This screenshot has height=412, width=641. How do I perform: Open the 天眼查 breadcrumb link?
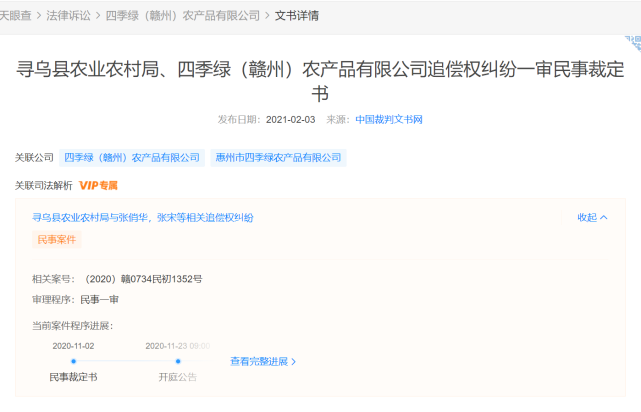point(16,16)
